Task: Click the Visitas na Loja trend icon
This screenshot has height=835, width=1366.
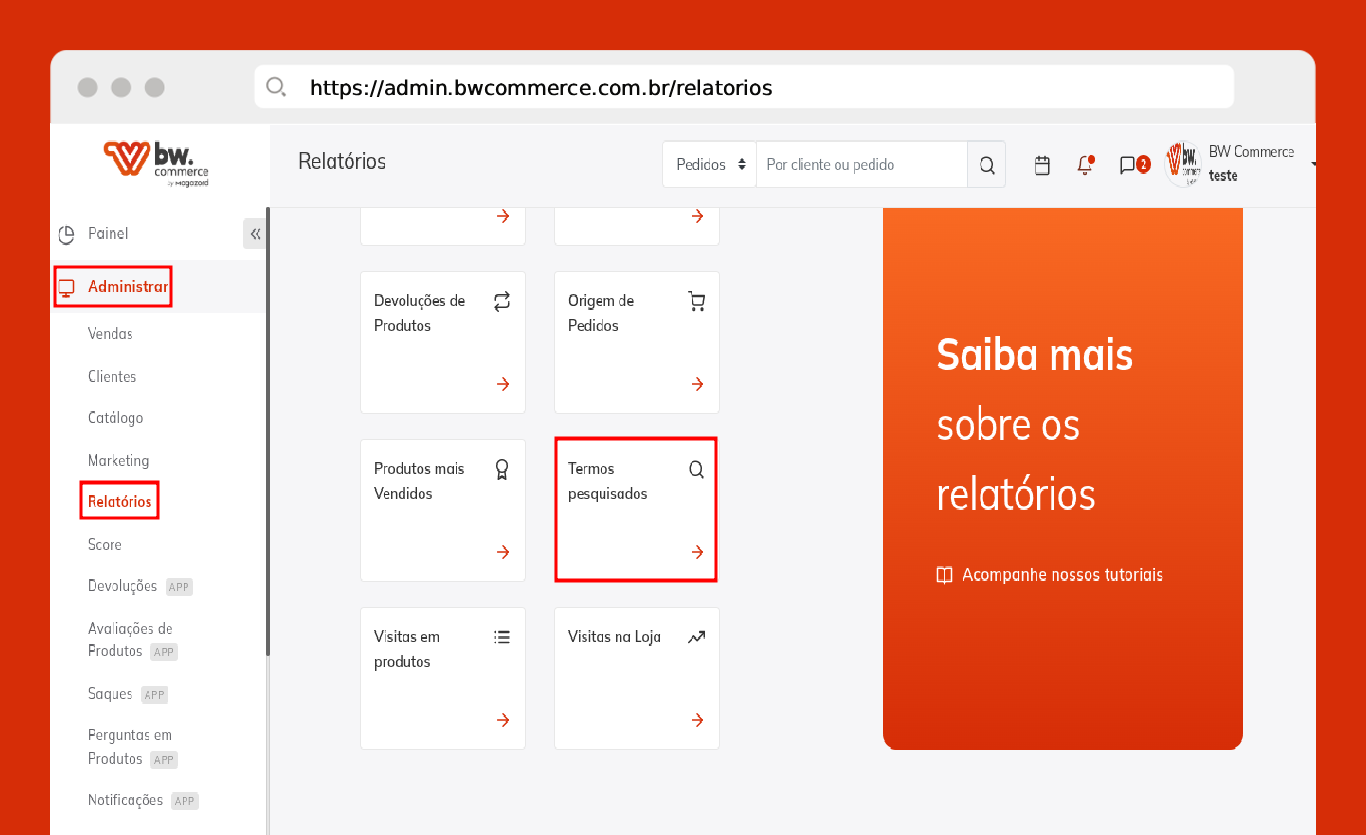Action: click(x=697, y=637)
